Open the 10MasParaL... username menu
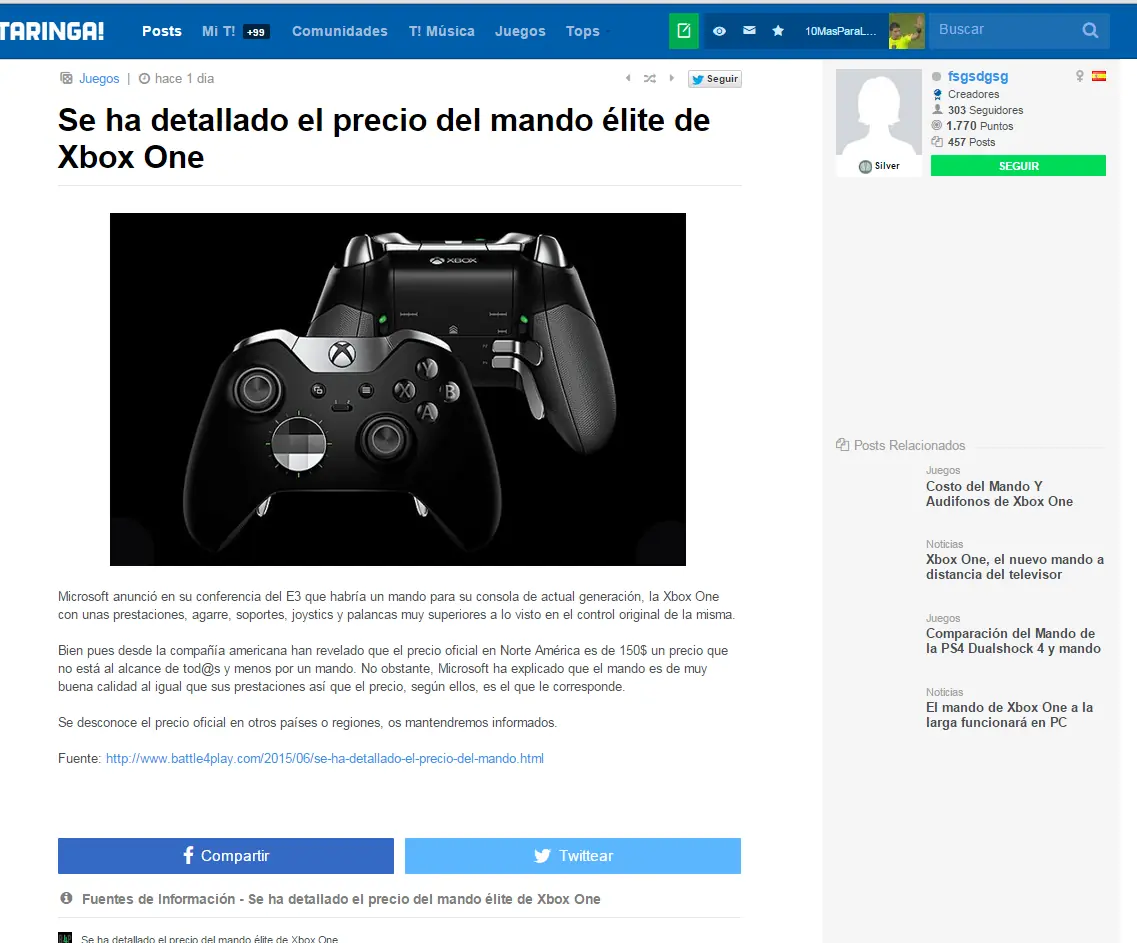 [840, 31]
